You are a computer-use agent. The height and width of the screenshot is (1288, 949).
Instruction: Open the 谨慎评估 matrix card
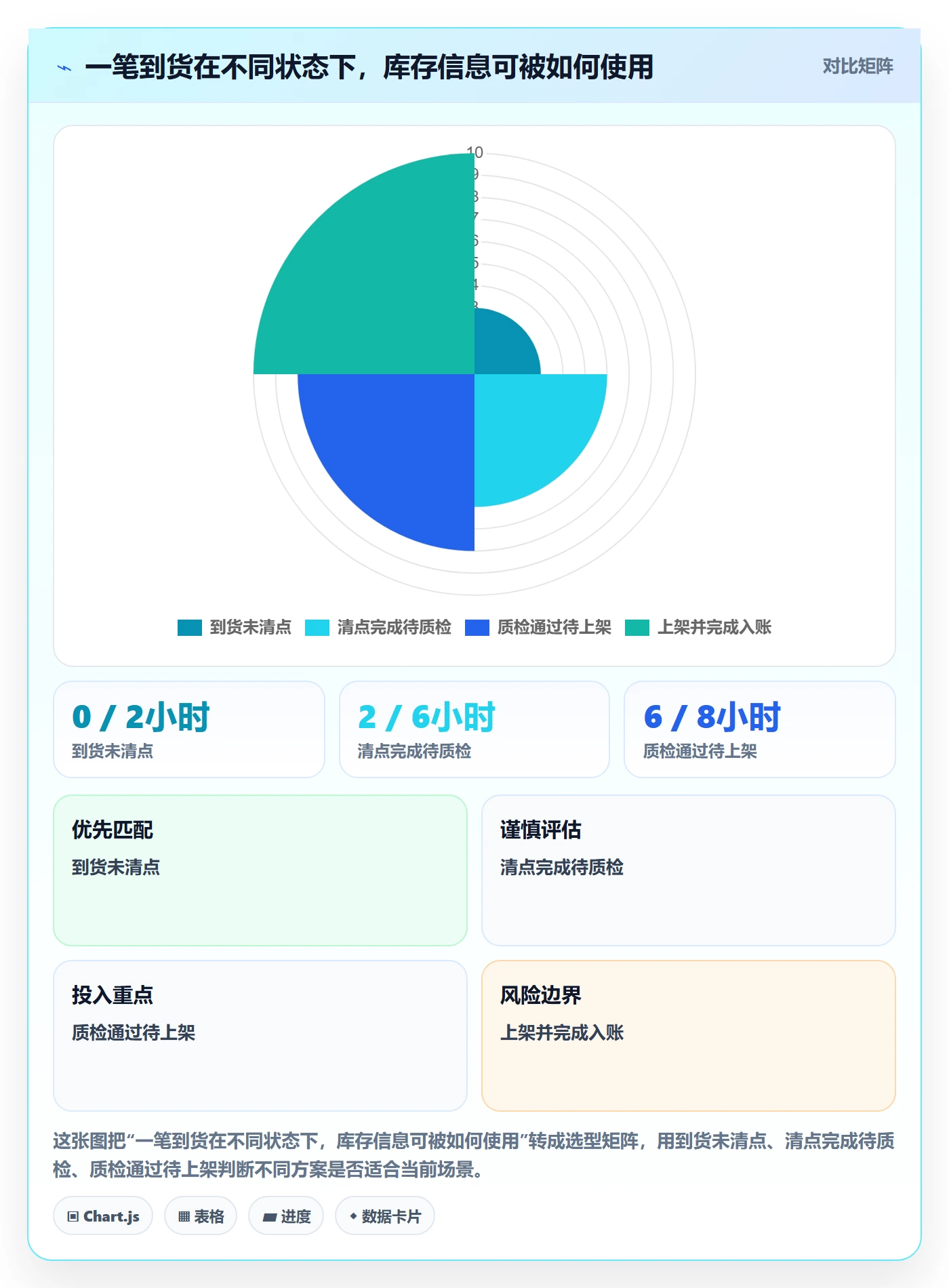689,870
